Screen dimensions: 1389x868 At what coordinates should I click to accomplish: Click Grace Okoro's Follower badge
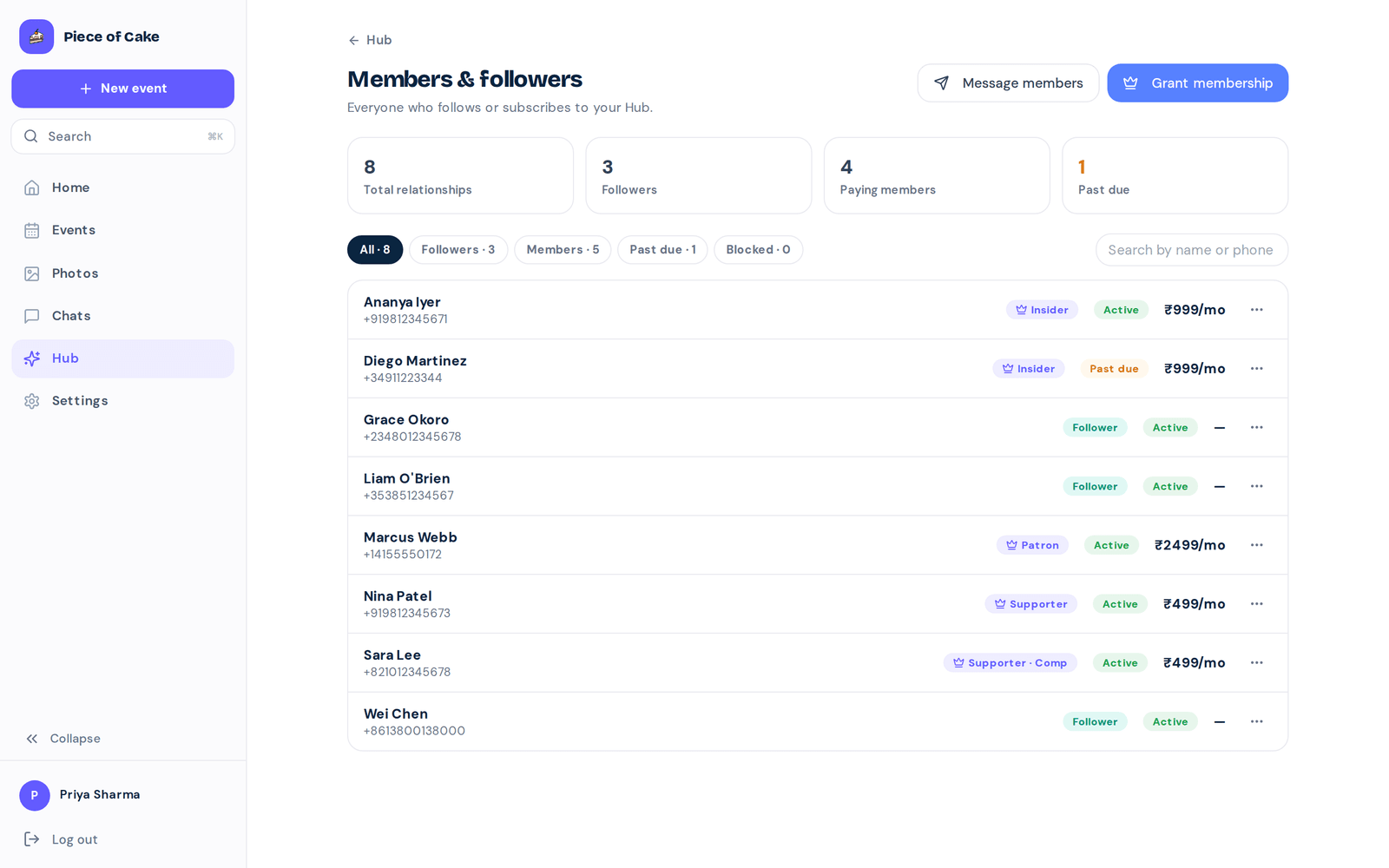pos(1095,428)
